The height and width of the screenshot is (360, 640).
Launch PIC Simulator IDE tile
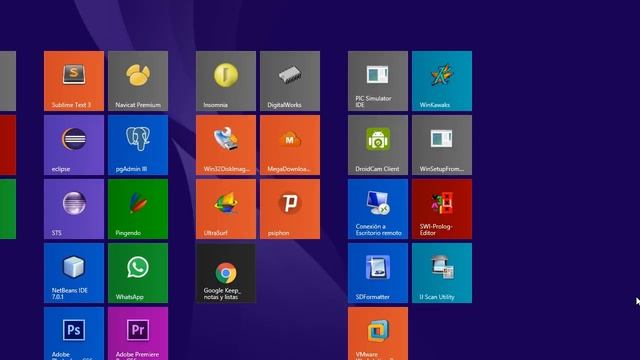(378, 81)
